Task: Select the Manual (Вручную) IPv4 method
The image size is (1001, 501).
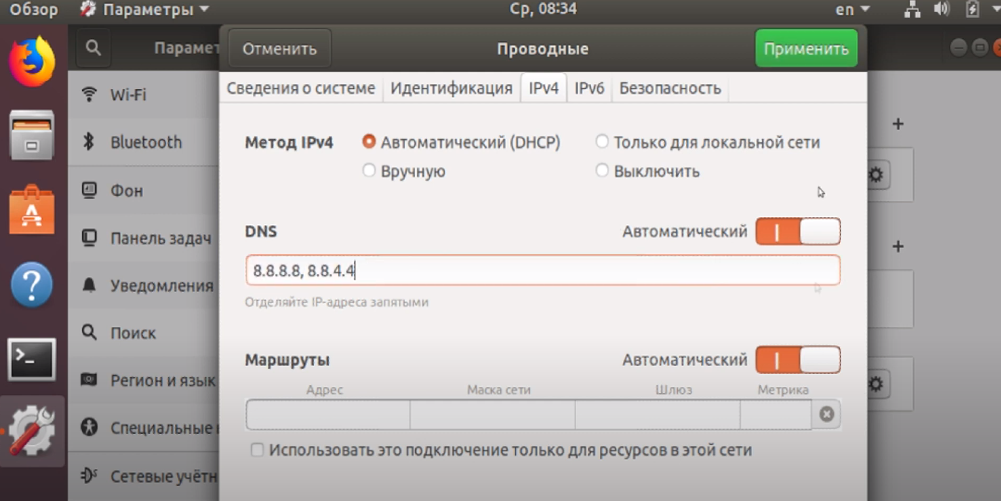Action: tap(370, 171)
